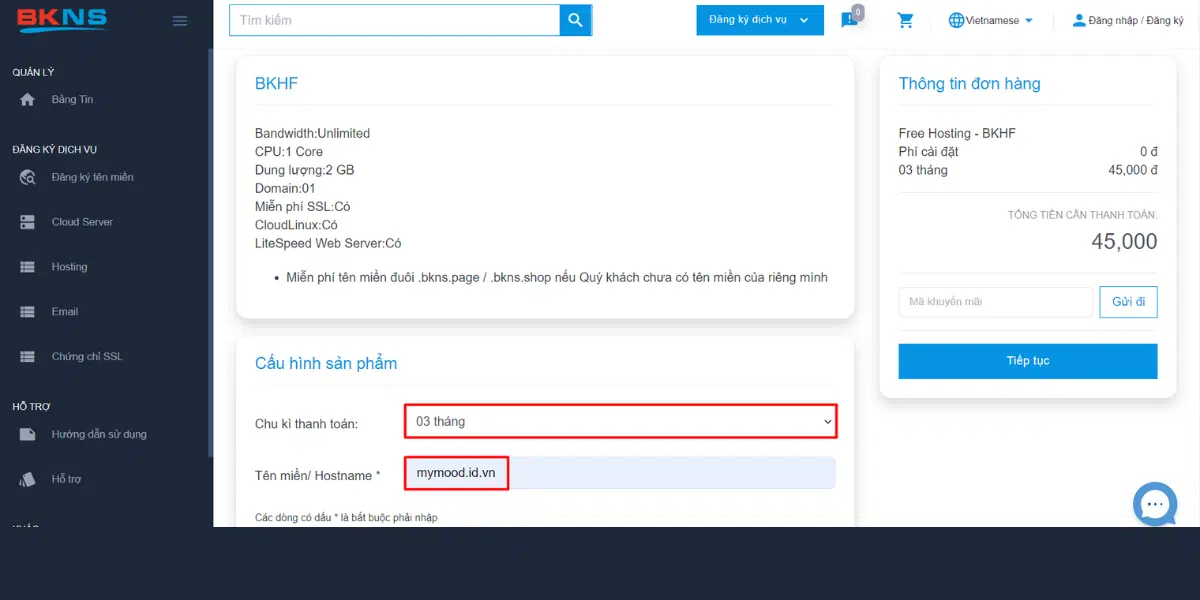
Task: Click the BKNS logo
Action: (x=61, y=19)
